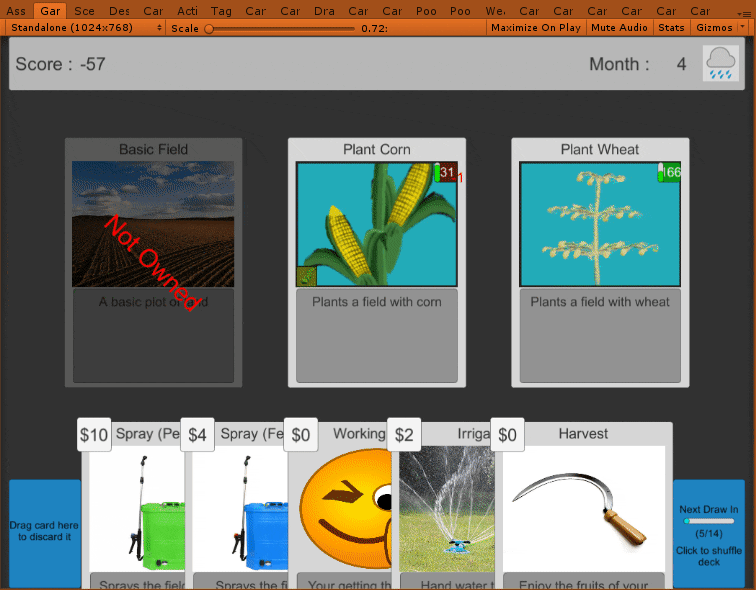Switch to the Sce tab
756x590 pixels.
tap(84, 11)
